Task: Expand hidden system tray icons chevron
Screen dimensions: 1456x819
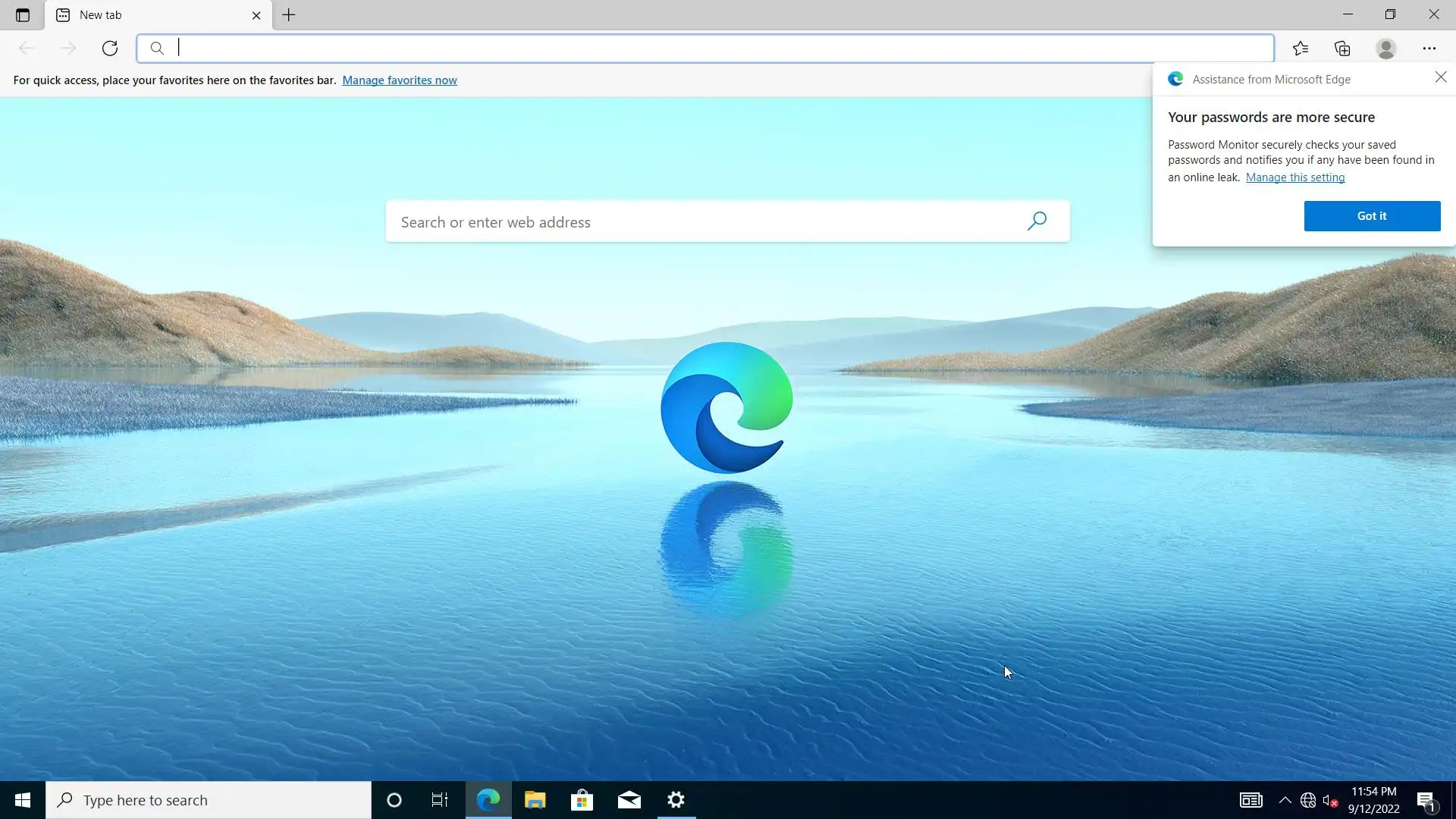Action: point(1285,800)
